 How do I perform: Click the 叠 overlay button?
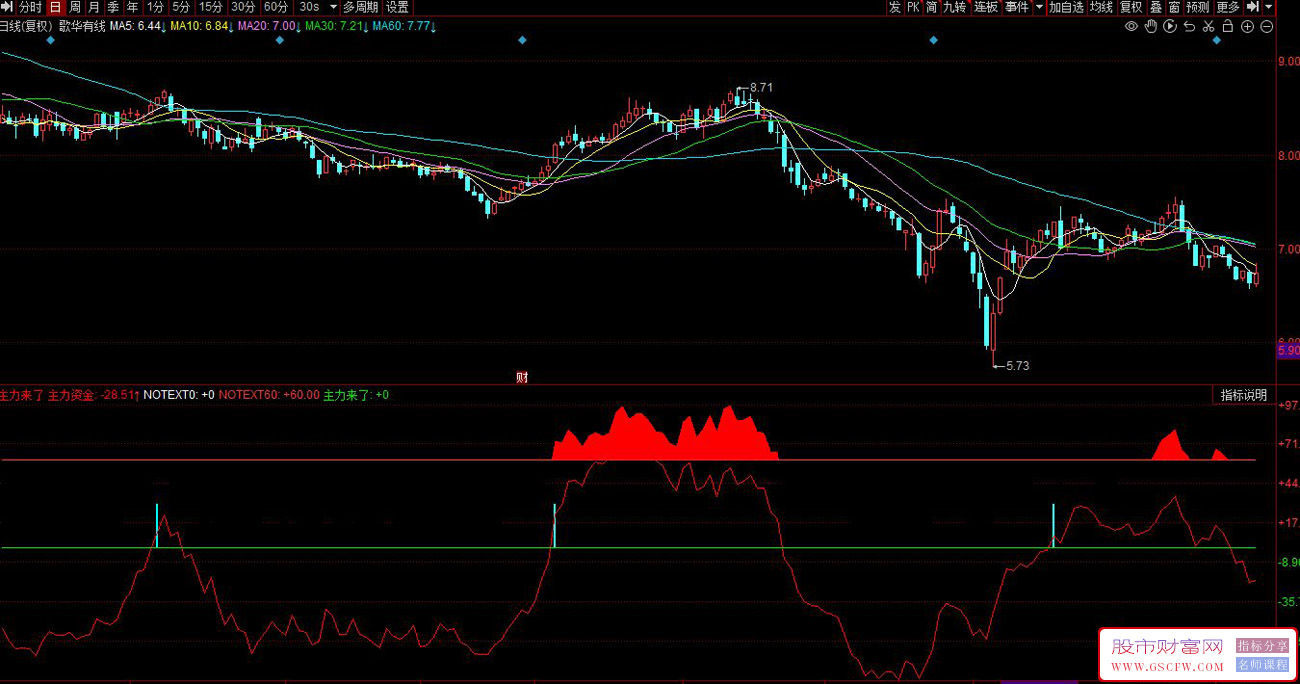(1156, 7)
